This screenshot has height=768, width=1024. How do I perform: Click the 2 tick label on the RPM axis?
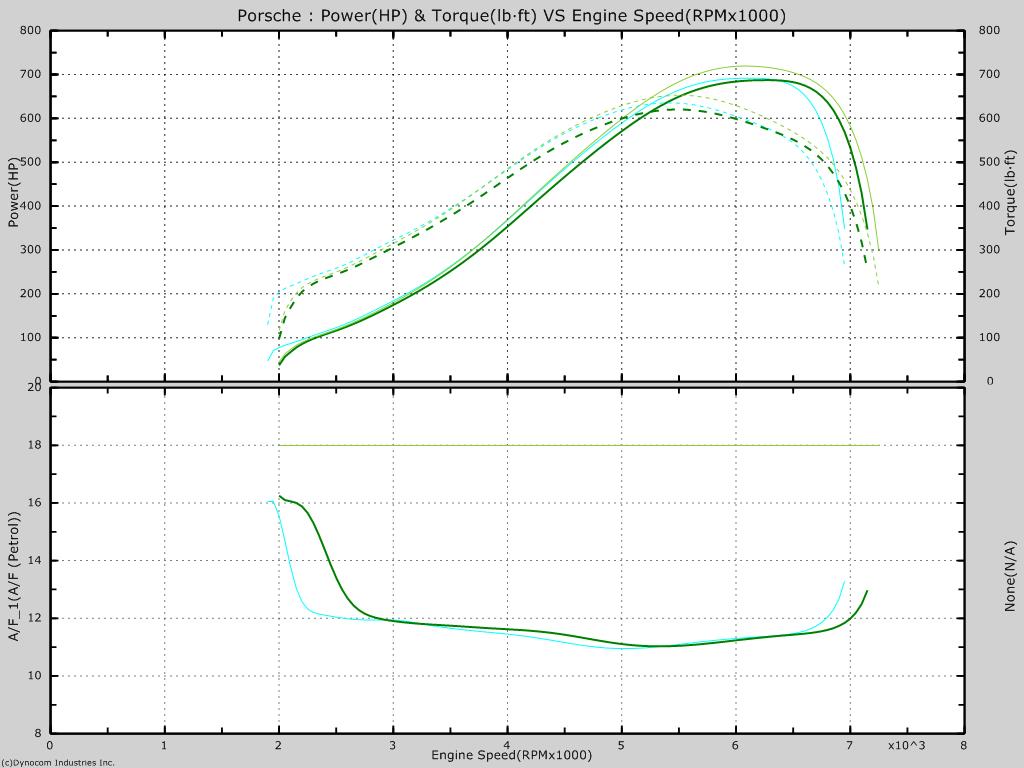[x=279, y=745]
